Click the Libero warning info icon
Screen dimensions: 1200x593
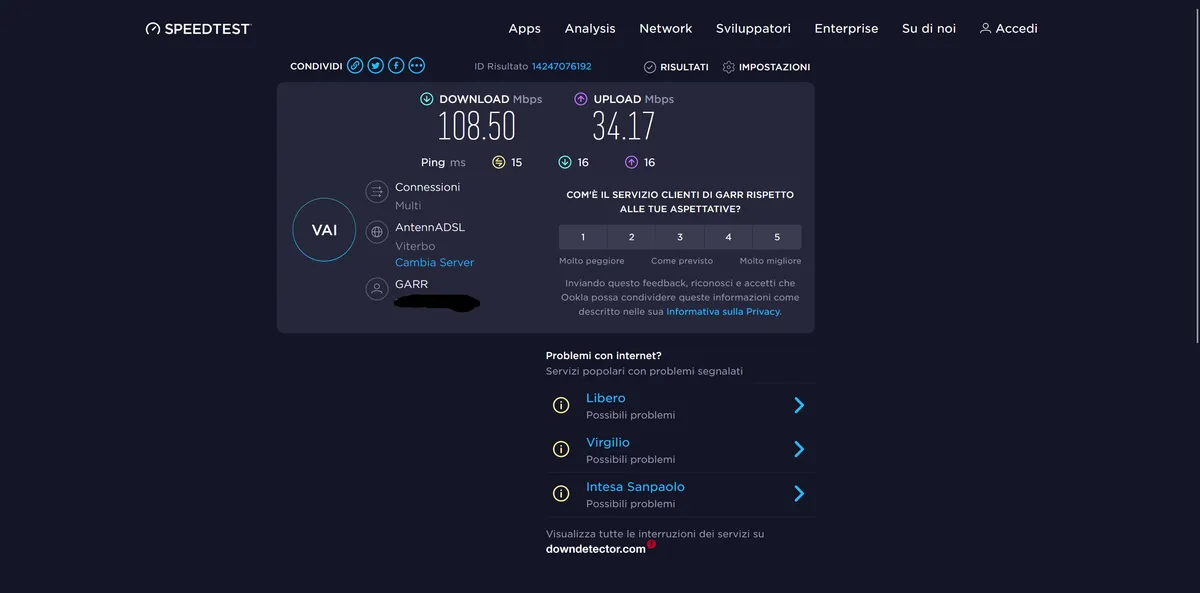561,405
